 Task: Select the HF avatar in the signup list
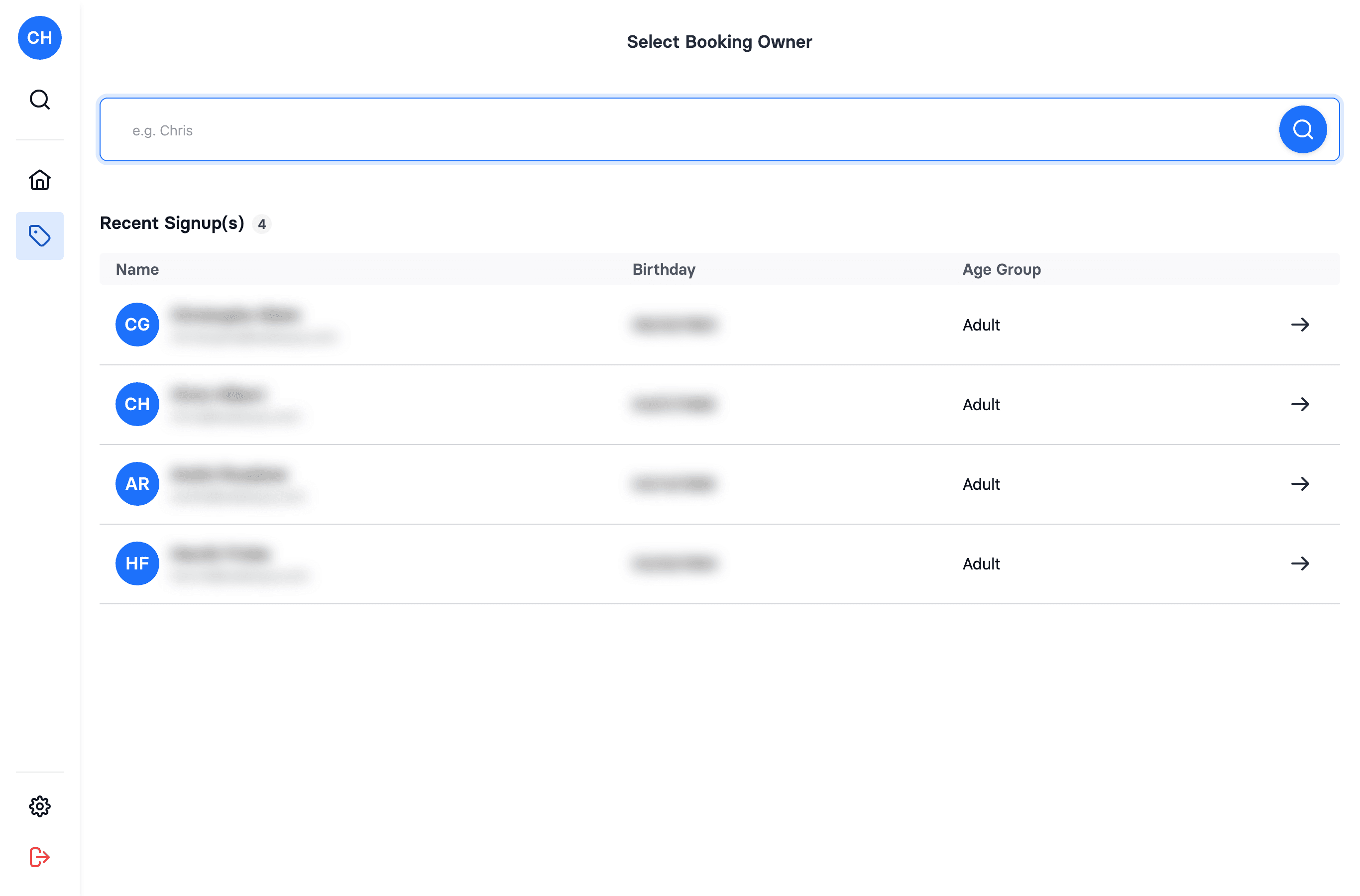137,563
